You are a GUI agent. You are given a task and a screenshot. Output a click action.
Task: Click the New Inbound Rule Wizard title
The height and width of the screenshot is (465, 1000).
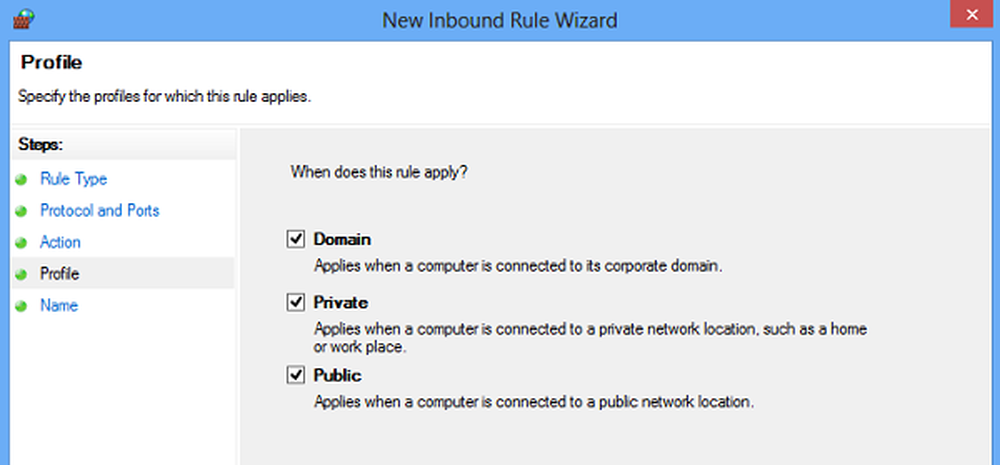click(499, 20)
